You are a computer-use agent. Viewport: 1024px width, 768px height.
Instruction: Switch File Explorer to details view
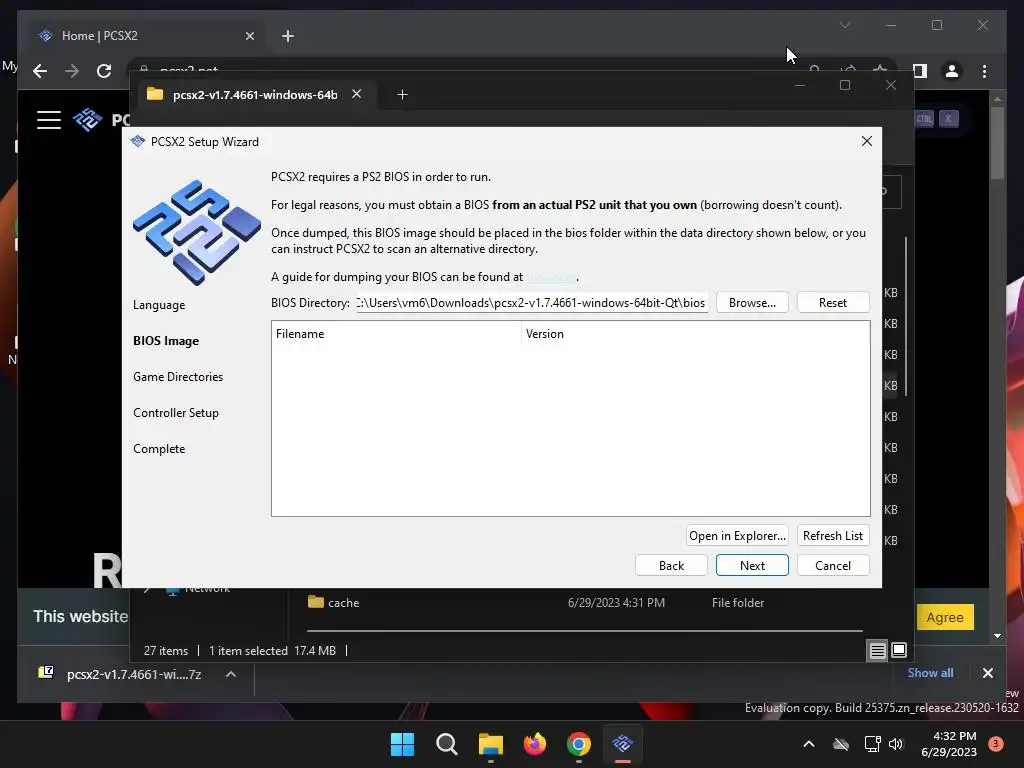(x=877, y=650)
